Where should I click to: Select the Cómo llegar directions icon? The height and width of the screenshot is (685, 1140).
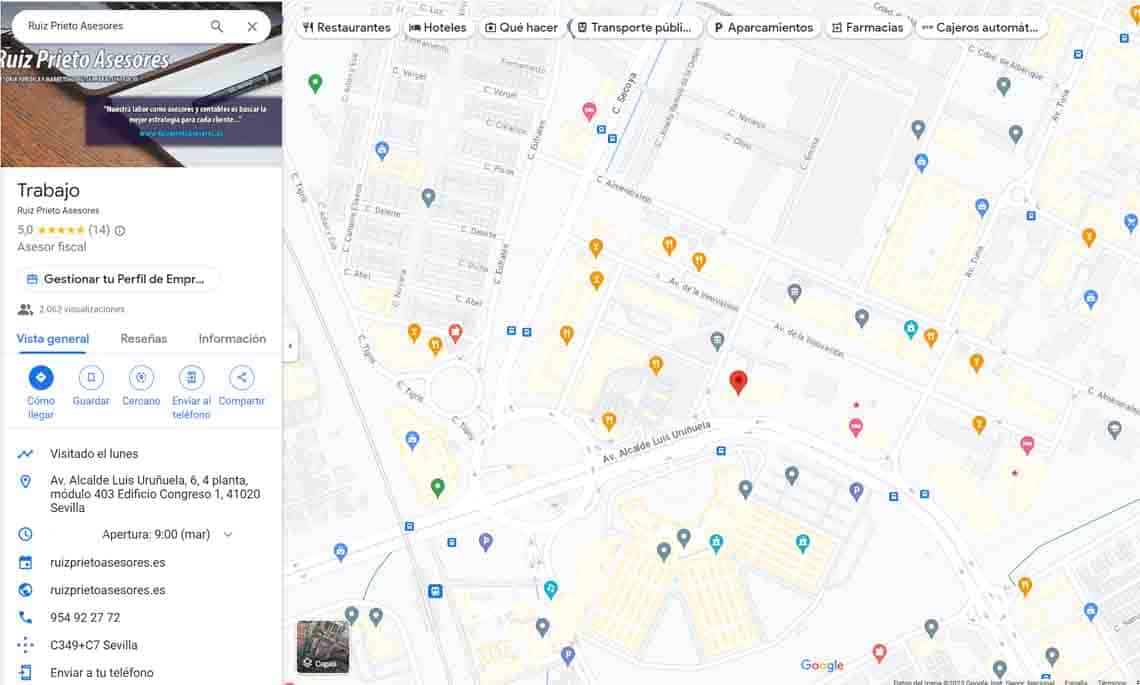tap(41, 378)
